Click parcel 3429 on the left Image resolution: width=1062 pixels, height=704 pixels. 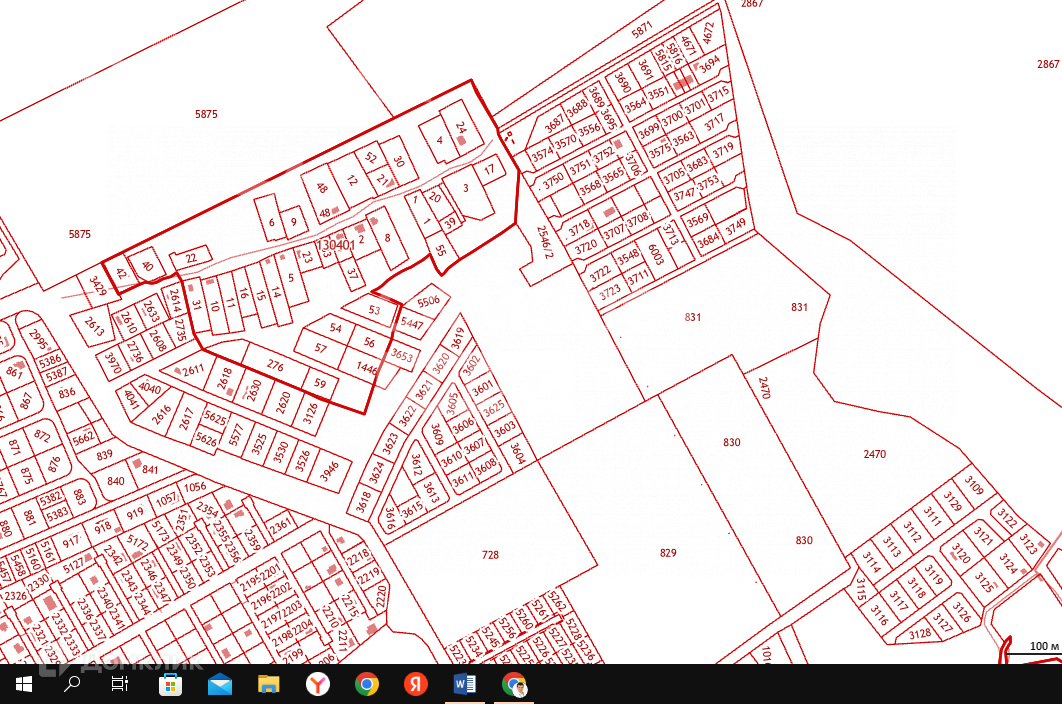click(x=98, y=287)
